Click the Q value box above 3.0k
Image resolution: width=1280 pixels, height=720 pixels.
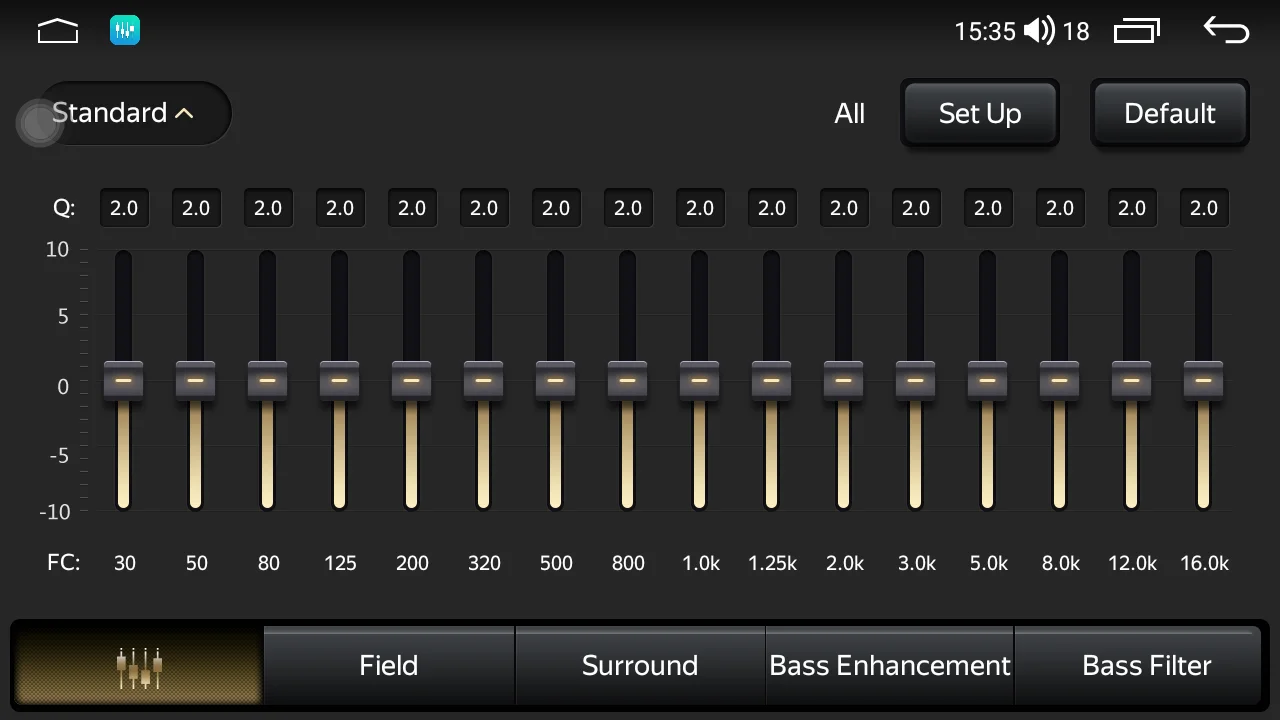[916, 208]
